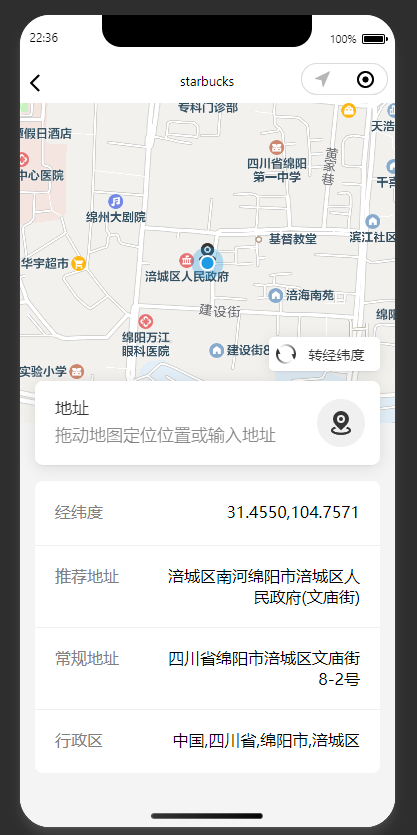Viewport: 417px width, 835px height.
Task: Tap the 涪城区人民政府 government building icon
Action: pos(186,260)
